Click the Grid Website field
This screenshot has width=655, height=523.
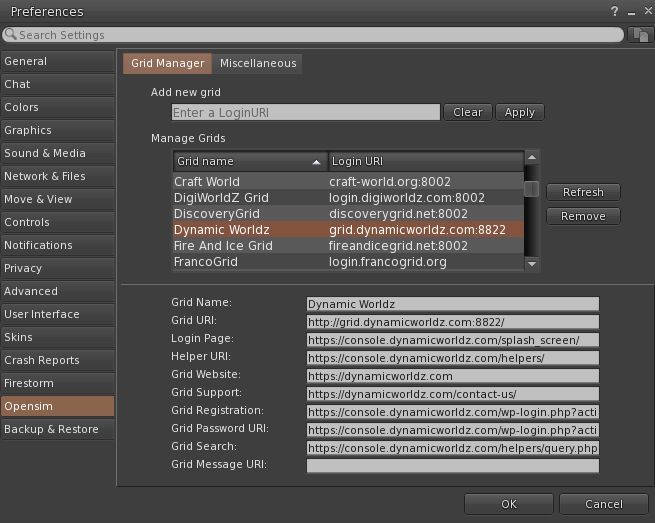click(x=453, y=376)
